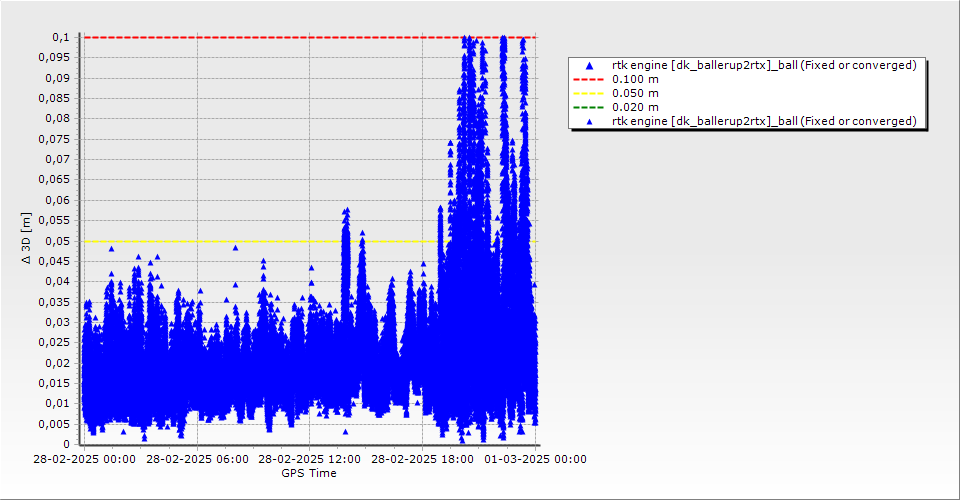
Task: Select the '0.020 m' legend label
Action: click(x=636, y=107)
